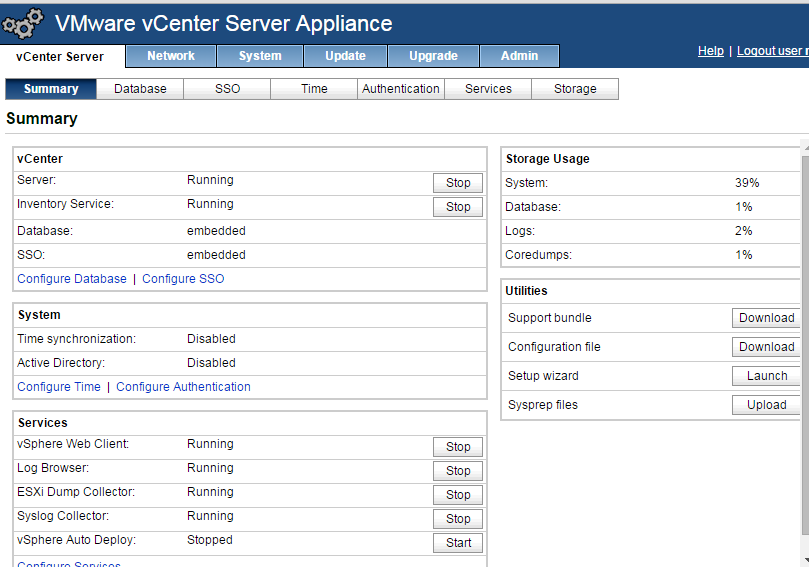This screenshot has height=567, width=809.
Task: Download the Support bundle
Action: pos(767,318)
